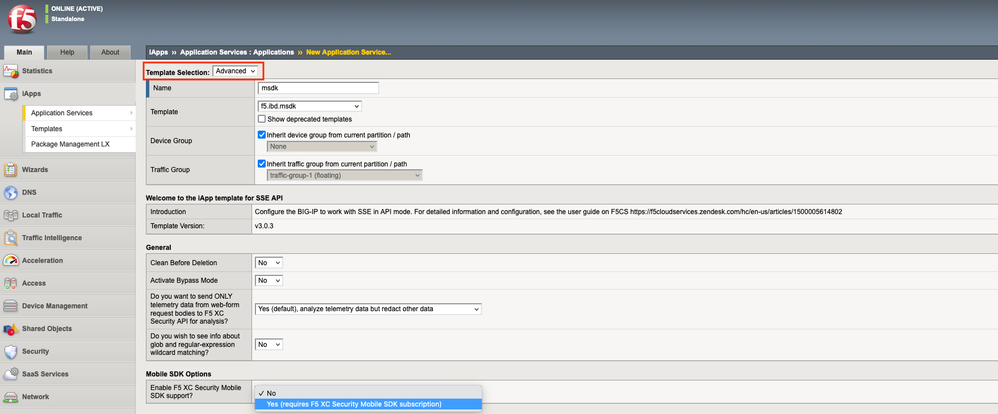Click the Network icon
The height and width of the screenshot is (414, 998).
[x=11, y=397]
